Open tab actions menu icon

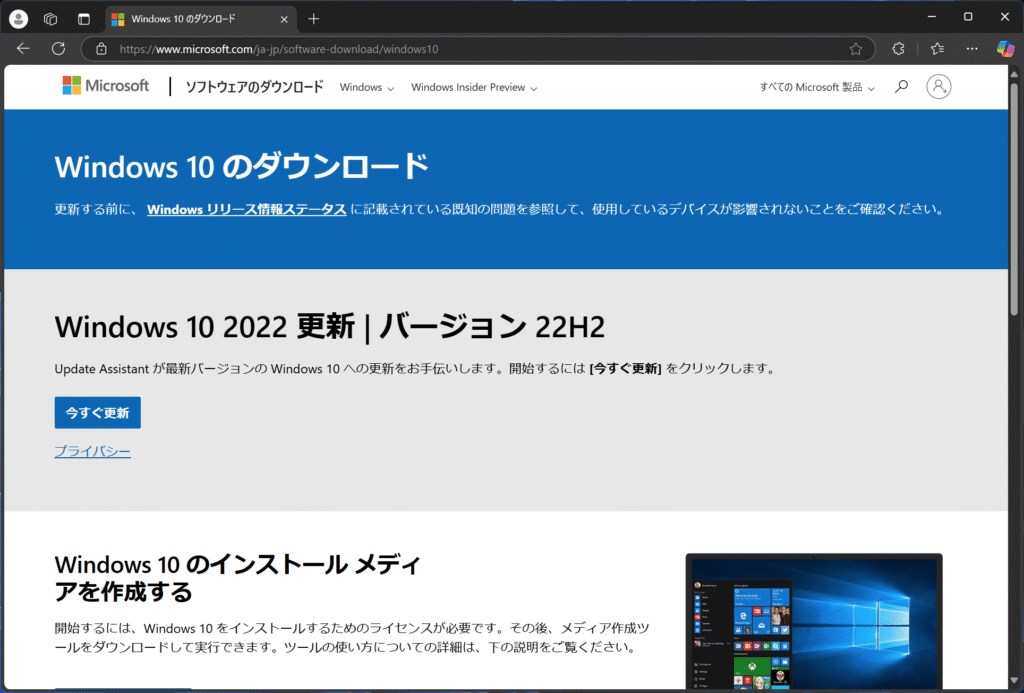84,19
